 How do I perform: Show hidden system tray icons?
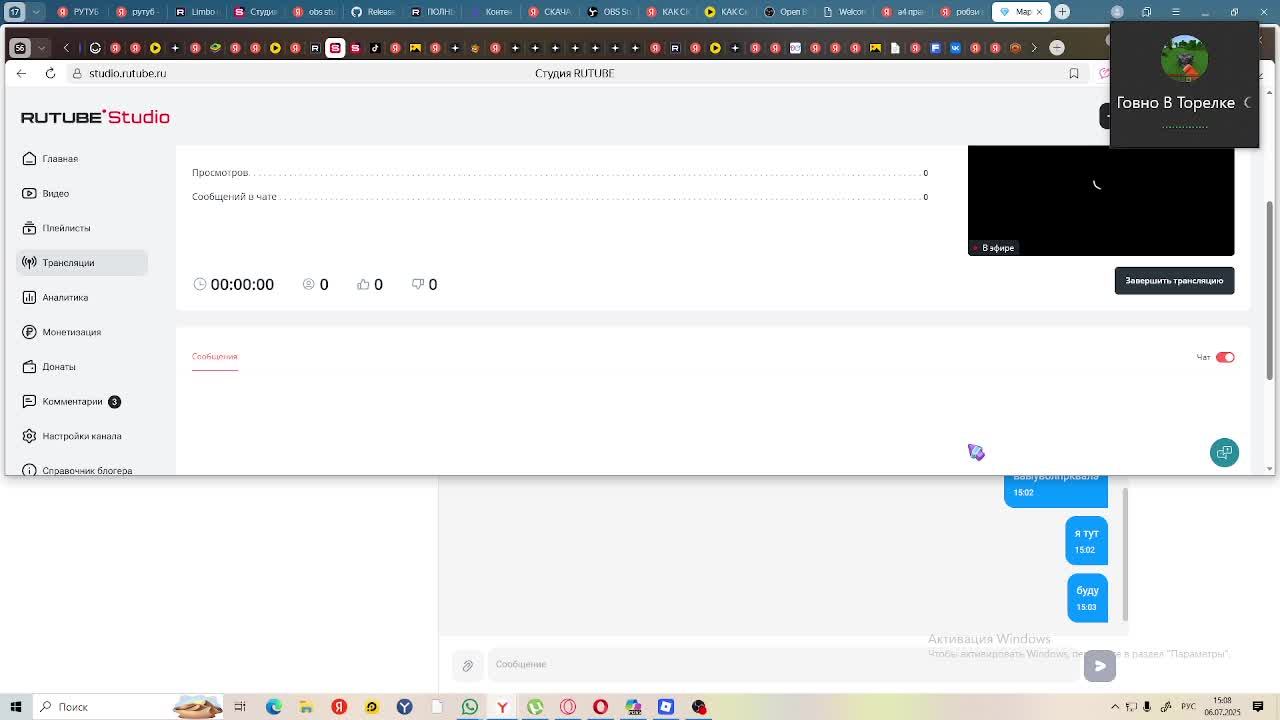coord(1113,707)
